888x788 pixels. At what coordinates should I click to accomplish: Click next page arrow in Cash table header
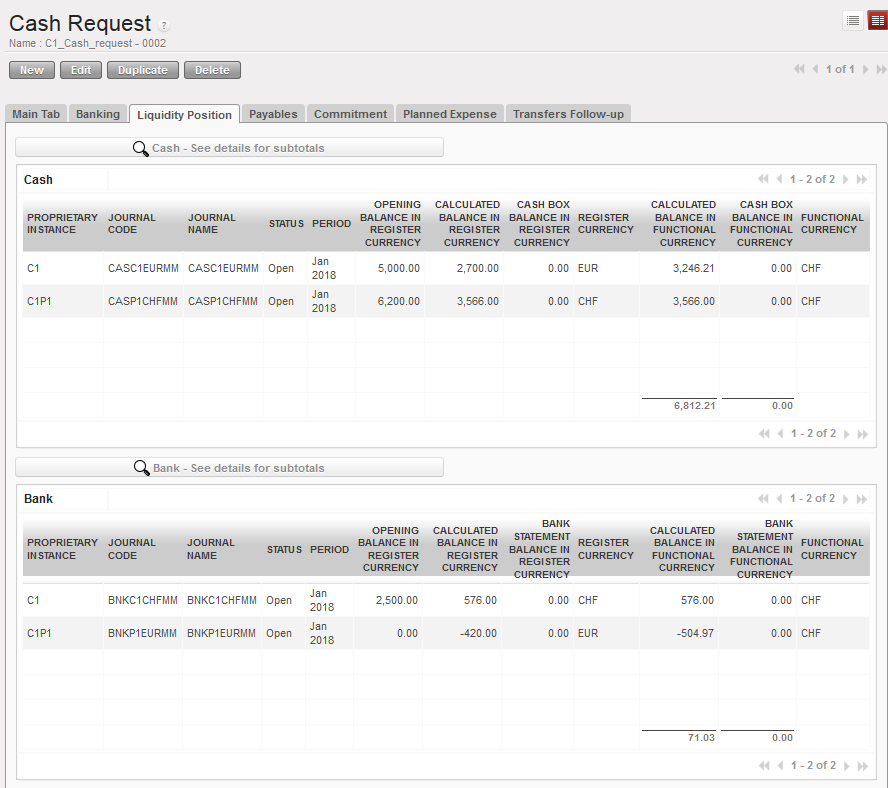point(846,180)
